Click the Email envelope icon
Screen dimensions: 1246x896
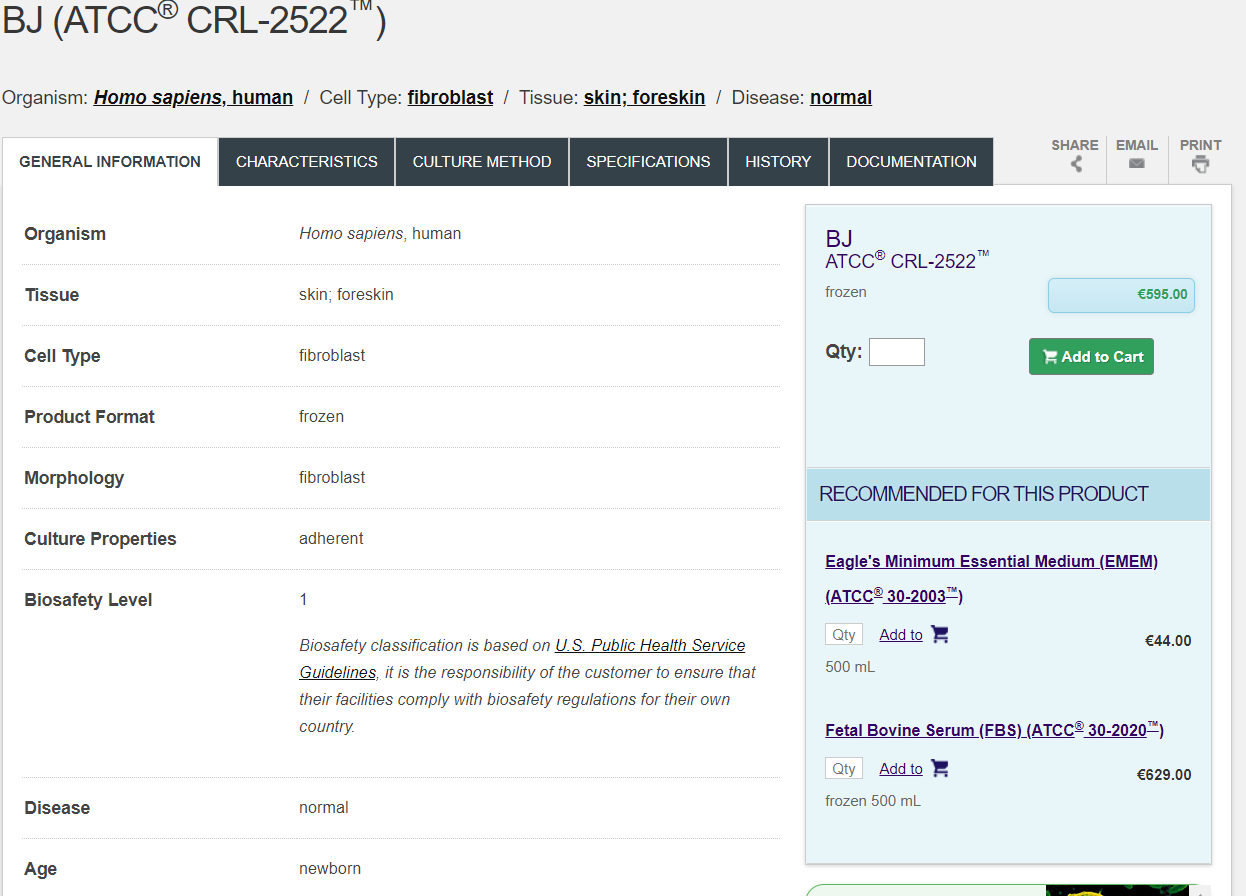tap(1137, 164)
